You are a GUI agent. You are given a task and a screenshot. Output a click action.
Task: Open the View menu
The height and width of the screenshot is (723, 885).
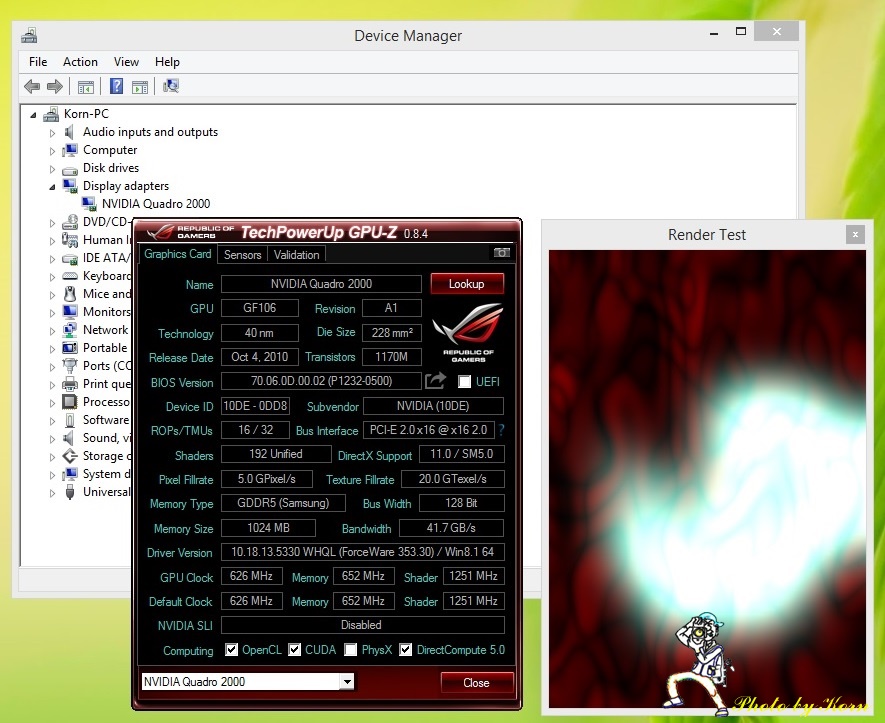click(126, 62)
